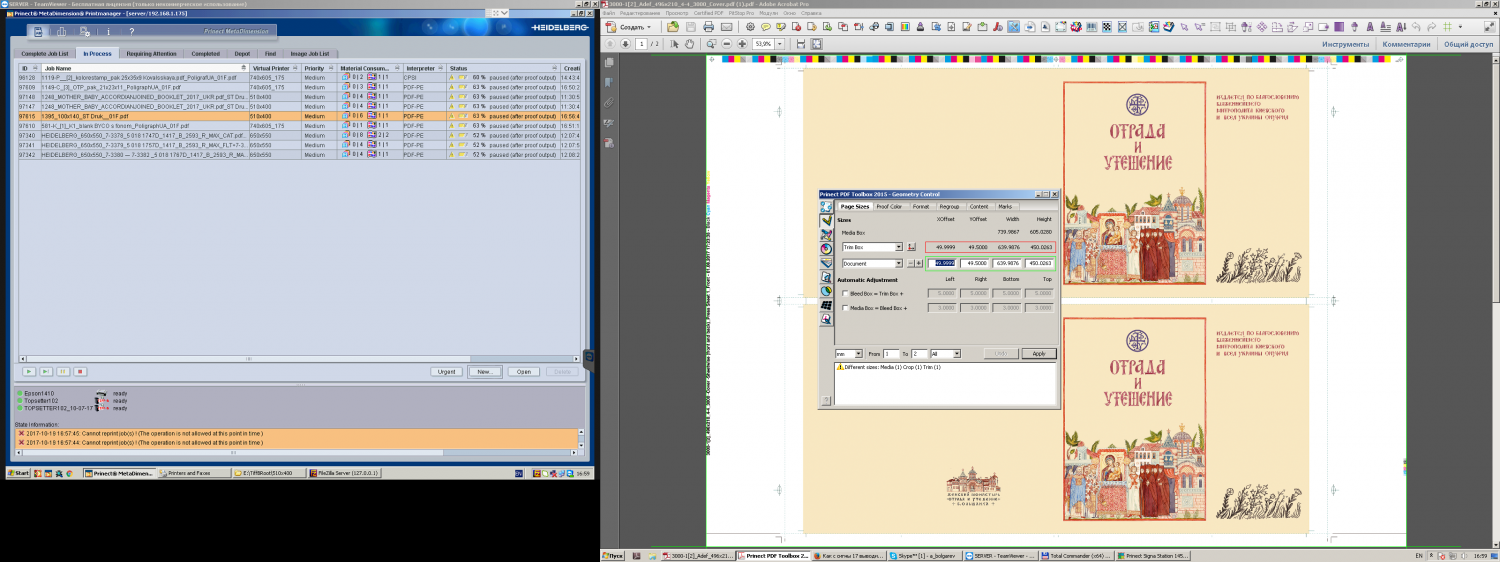
Task: Click the question mark help icon in MetaDimension
Action: click(131, 32)
